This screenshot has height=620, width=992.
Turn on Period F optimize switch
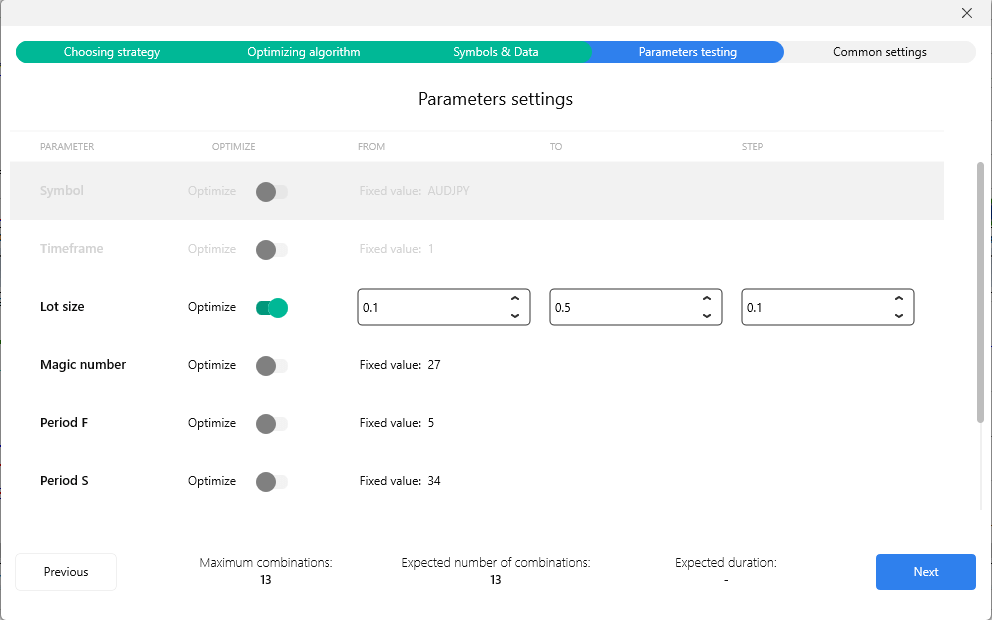click(x=272, y=424)
